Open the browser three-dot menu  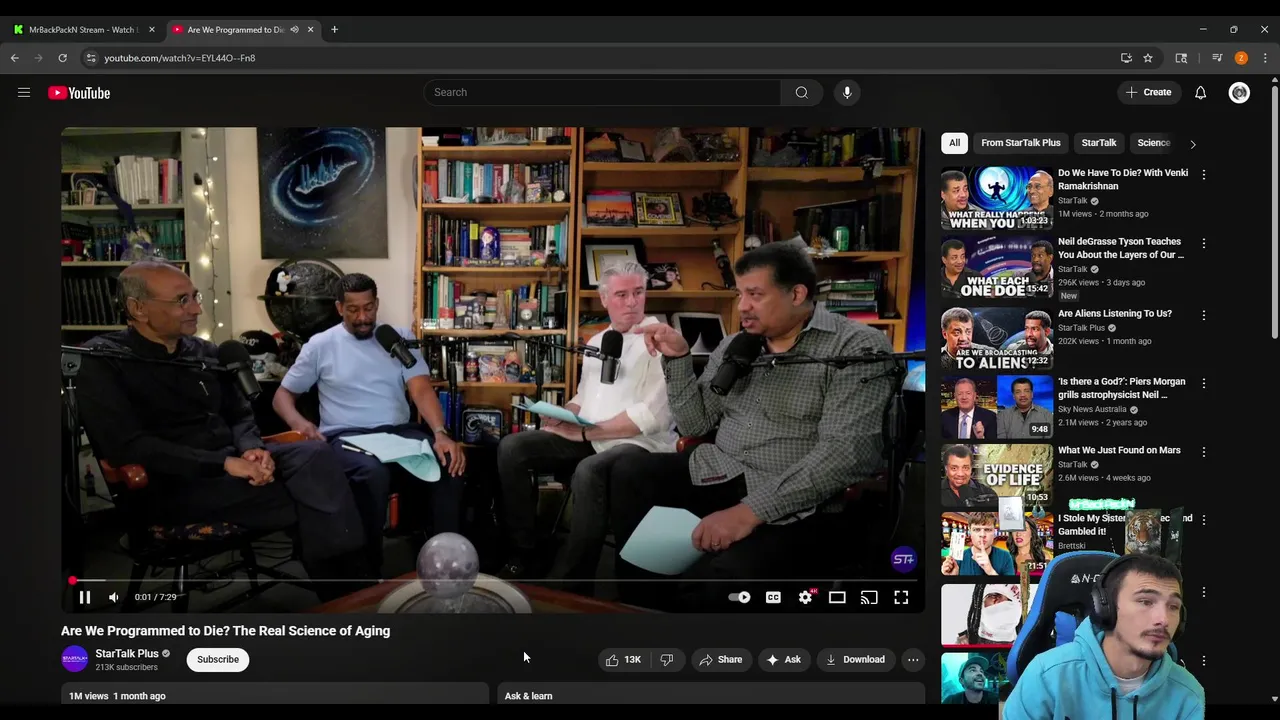tap(1265, 58)
